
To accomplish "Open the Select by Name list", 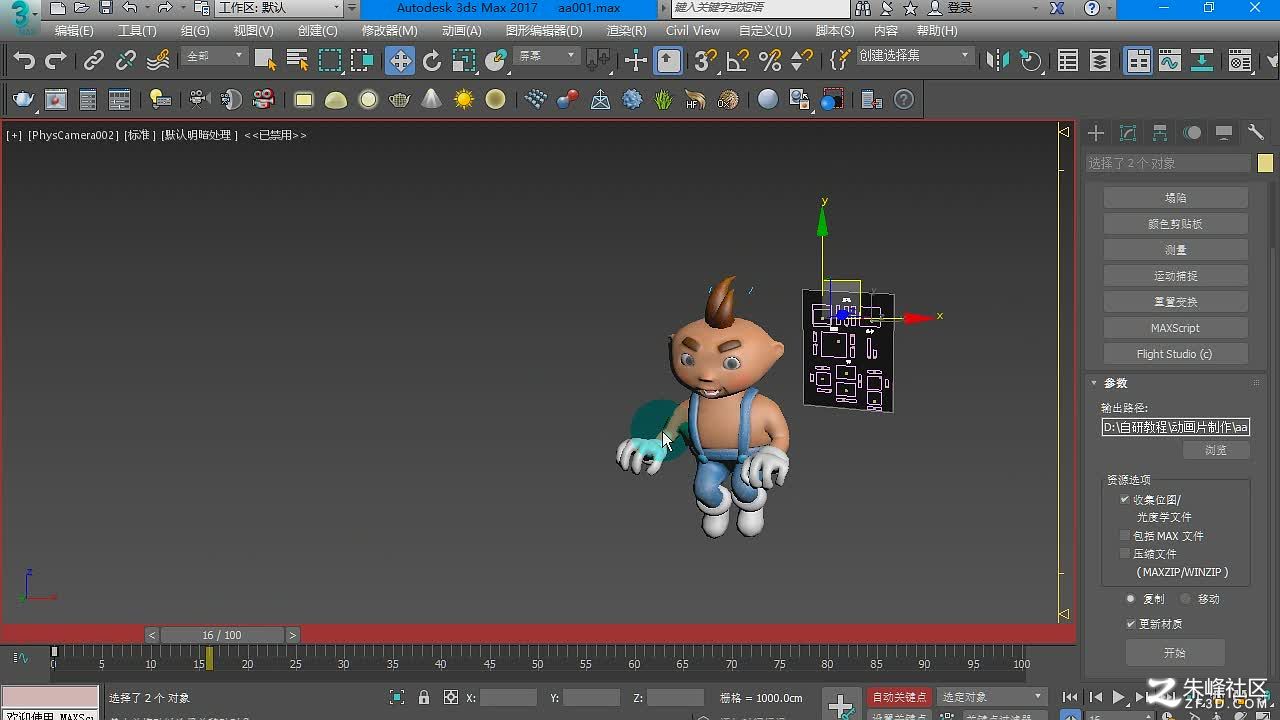I will (297, 61).
